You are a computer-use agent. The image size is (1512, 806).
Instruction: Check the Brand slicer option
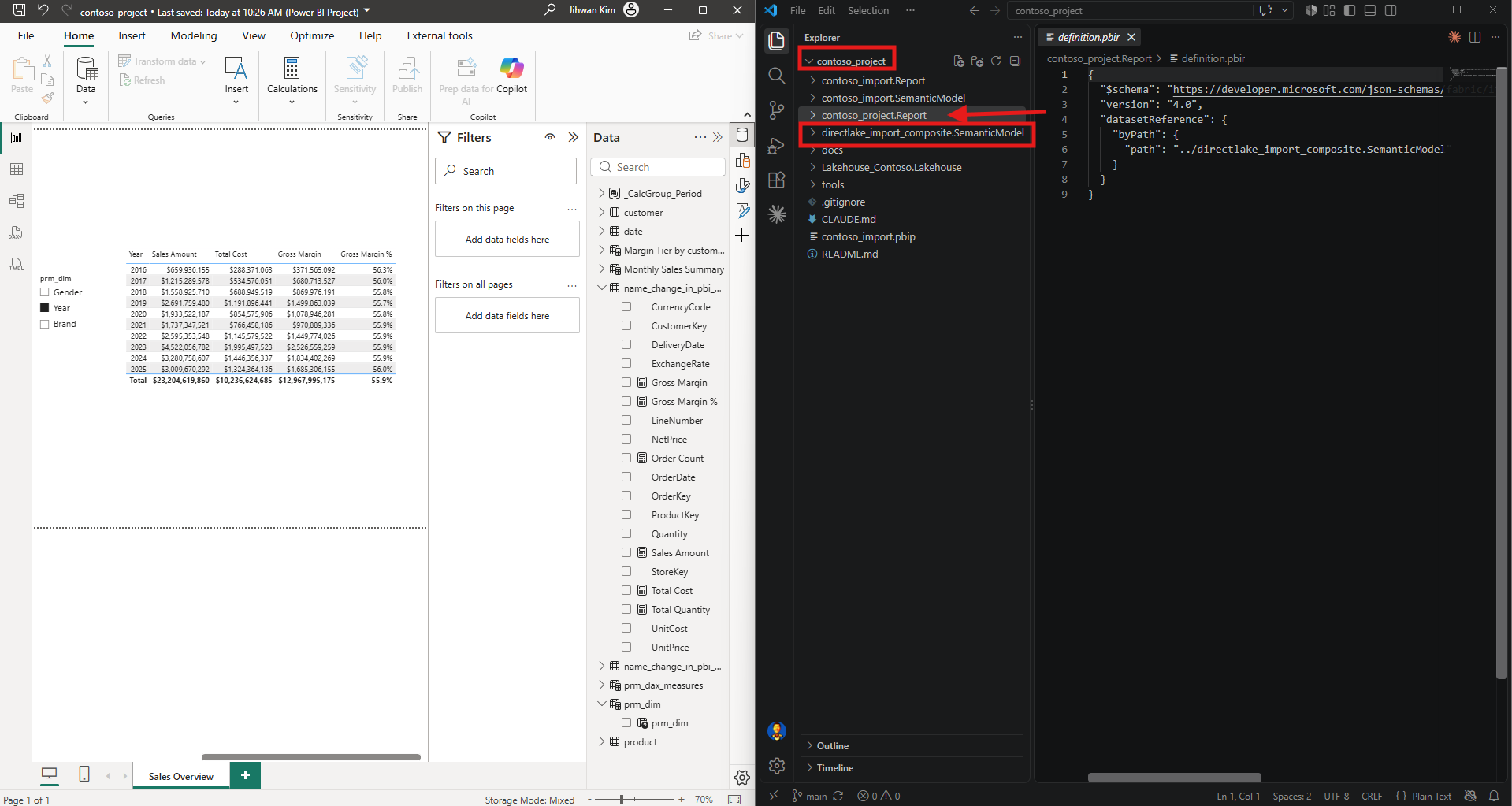45,324
